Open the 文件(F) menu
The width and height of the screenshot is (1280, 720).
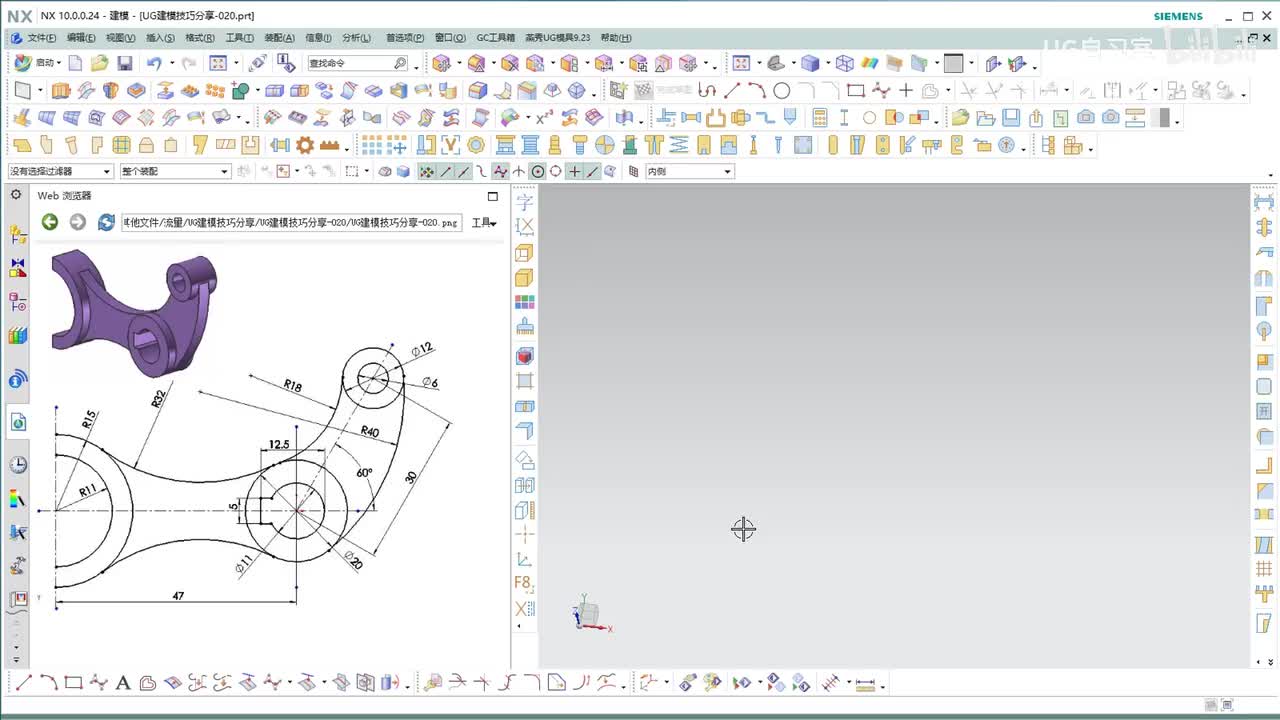click(x=41, y=38)
